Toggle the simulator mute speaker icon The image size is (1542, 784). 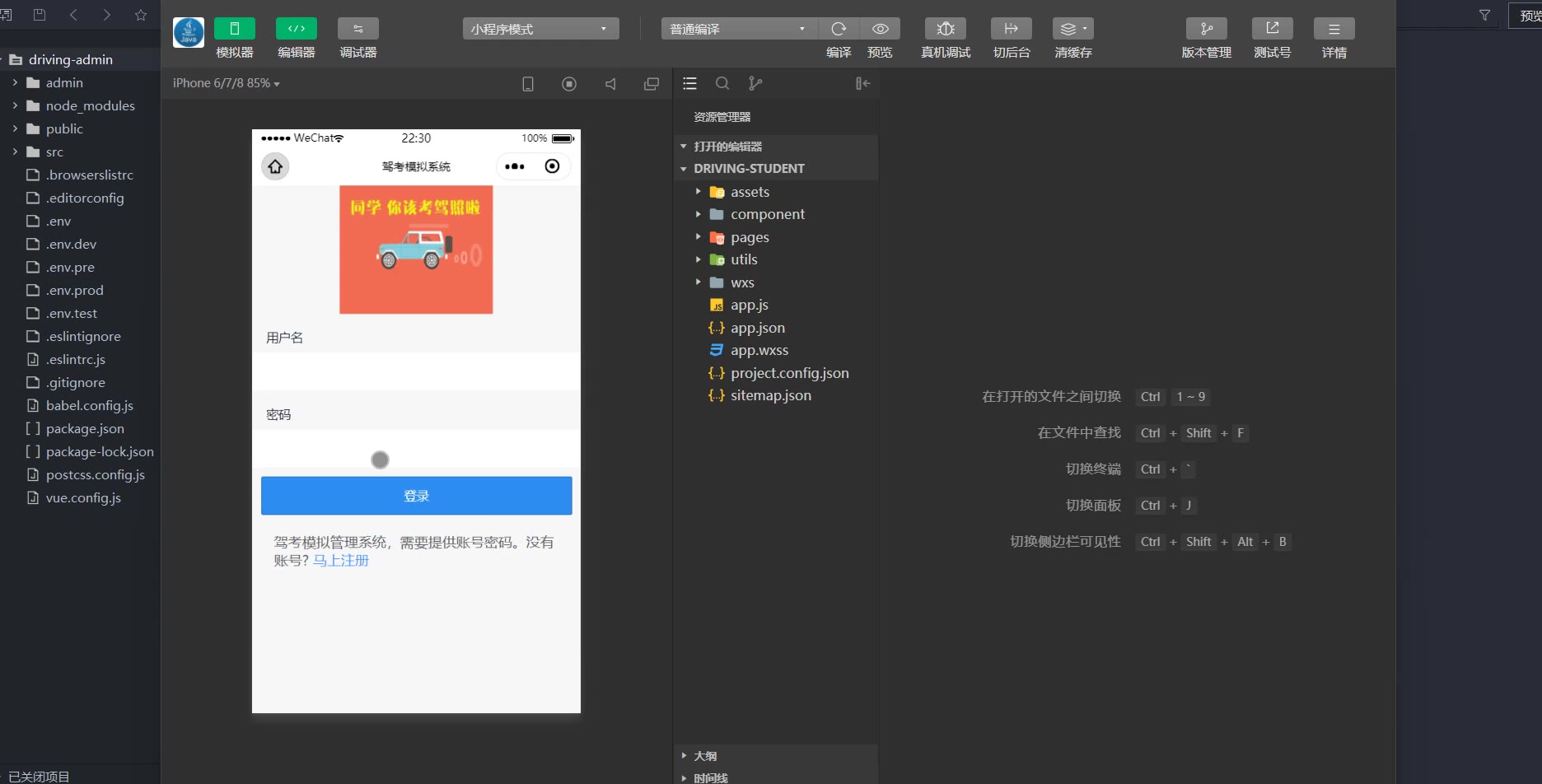(x=610, y=84)
